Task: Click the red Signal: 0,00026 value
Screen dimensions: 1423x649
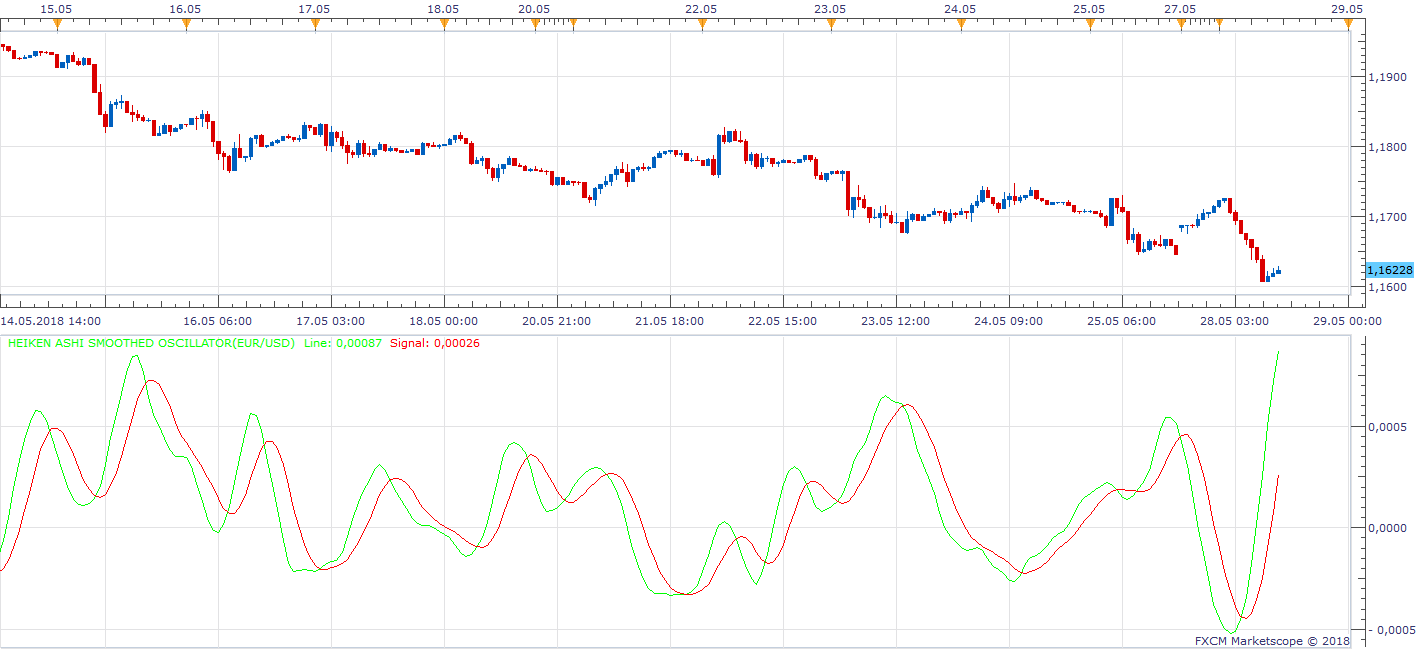Action: (435, 343)
